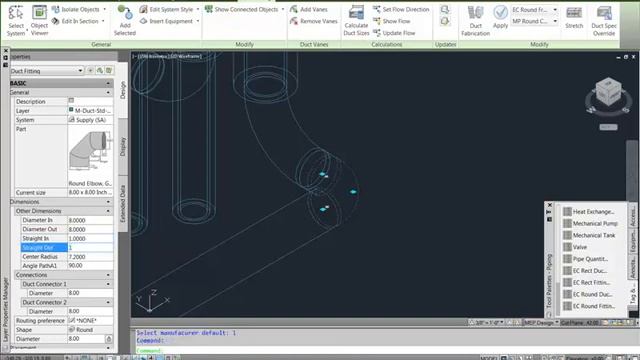
Task: Click the Routing preference *NONE* value
Action: click(90, 321)
